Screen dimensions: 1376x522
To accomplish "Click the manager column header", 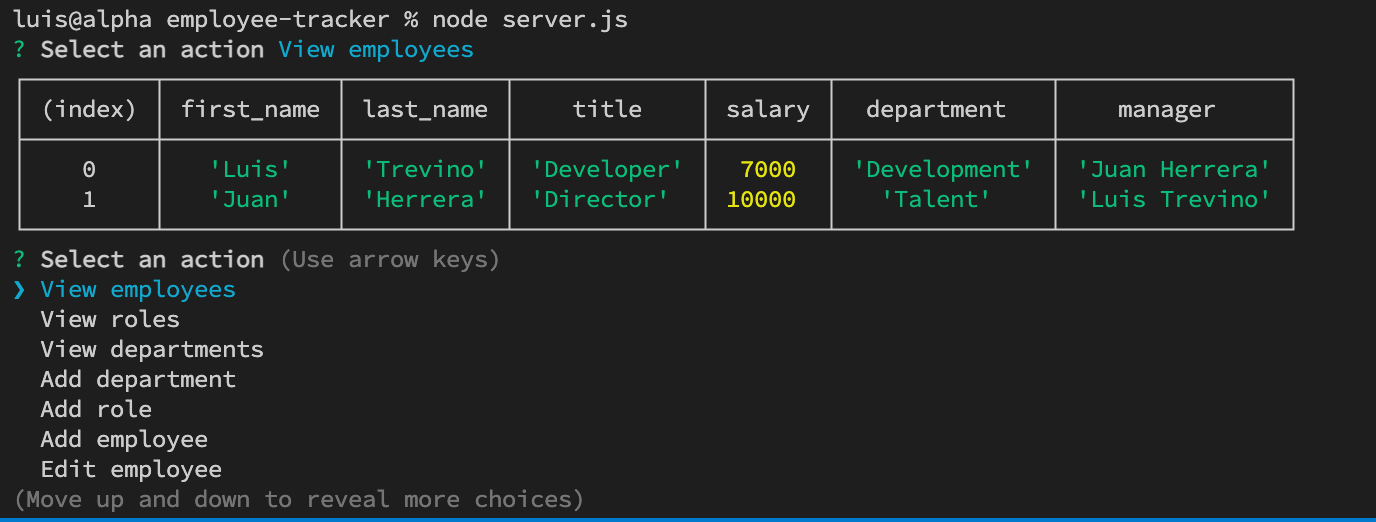I will [1166, 110].
